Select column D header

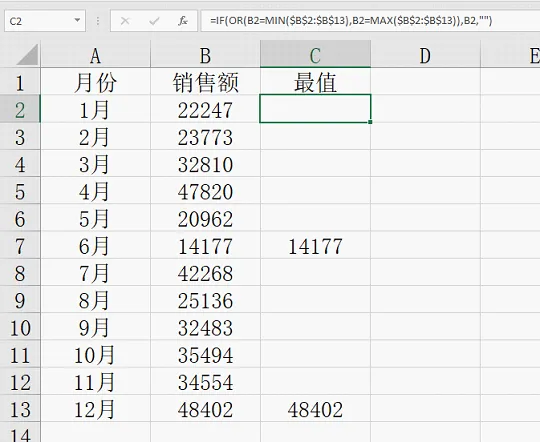pos(425,55)
